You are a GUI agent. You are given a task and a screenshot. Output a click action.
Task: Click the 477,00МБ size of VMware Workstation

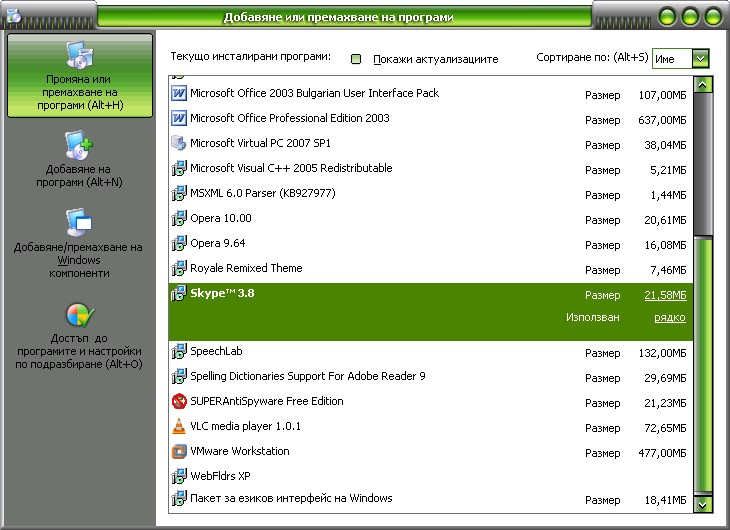[x=662, y=453]
